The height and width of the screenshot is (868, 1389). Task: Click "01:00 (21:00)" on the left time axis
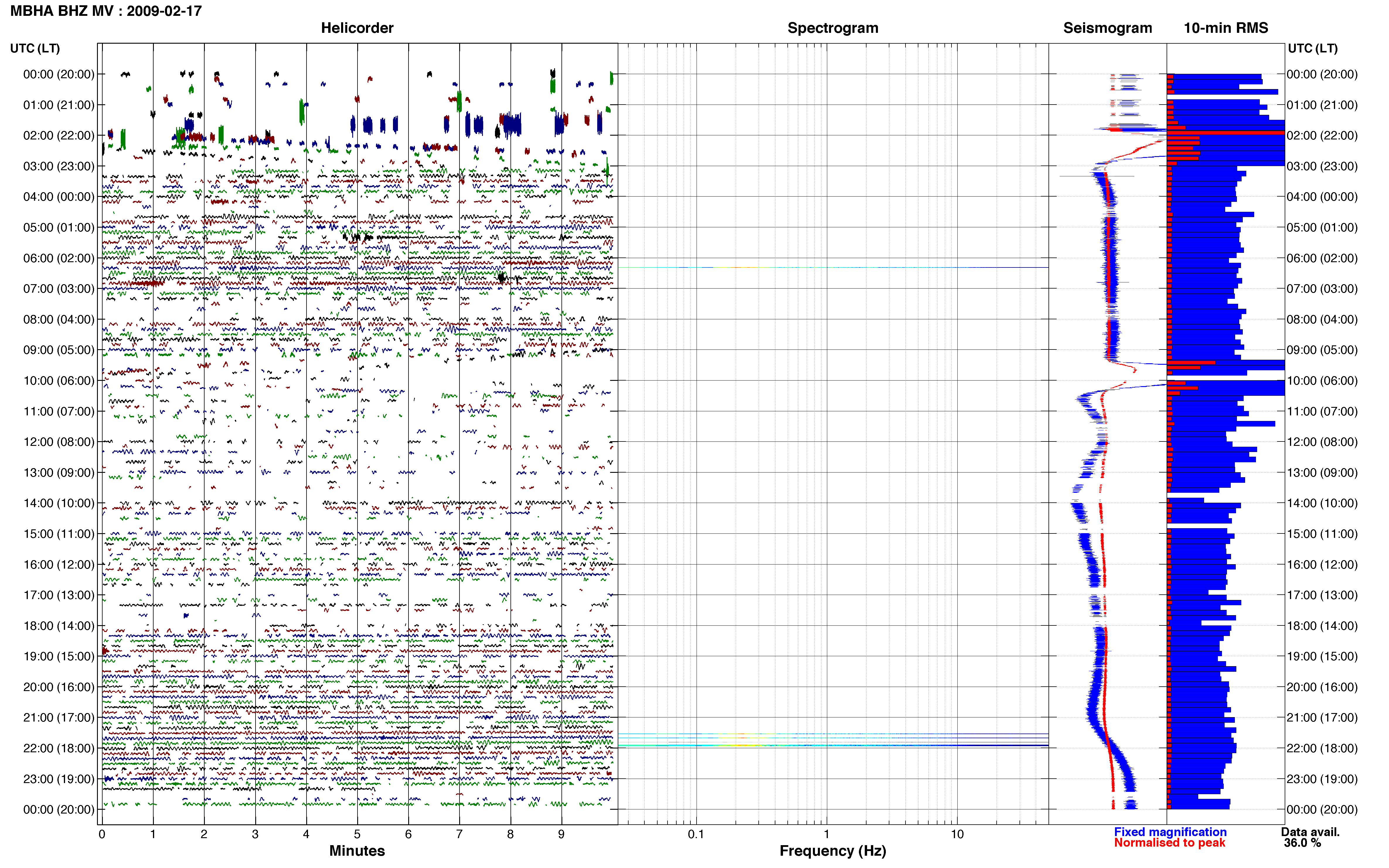pyautogui.click(x=59, y=105)
